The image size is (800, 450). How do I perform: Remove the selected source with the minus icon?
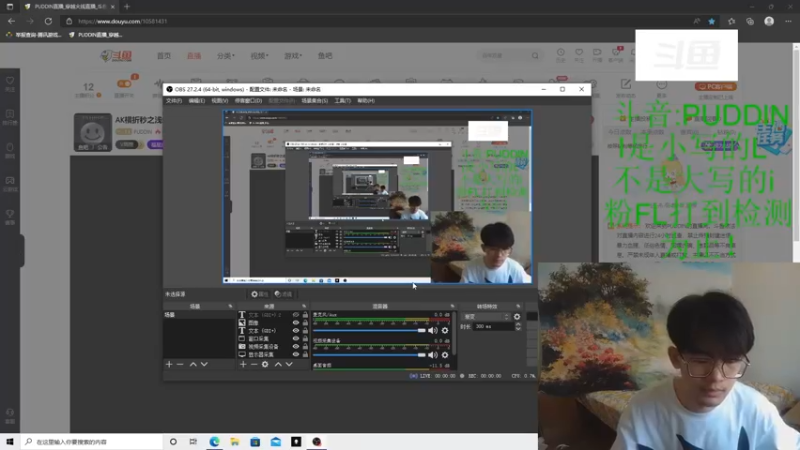pos(254,364)
